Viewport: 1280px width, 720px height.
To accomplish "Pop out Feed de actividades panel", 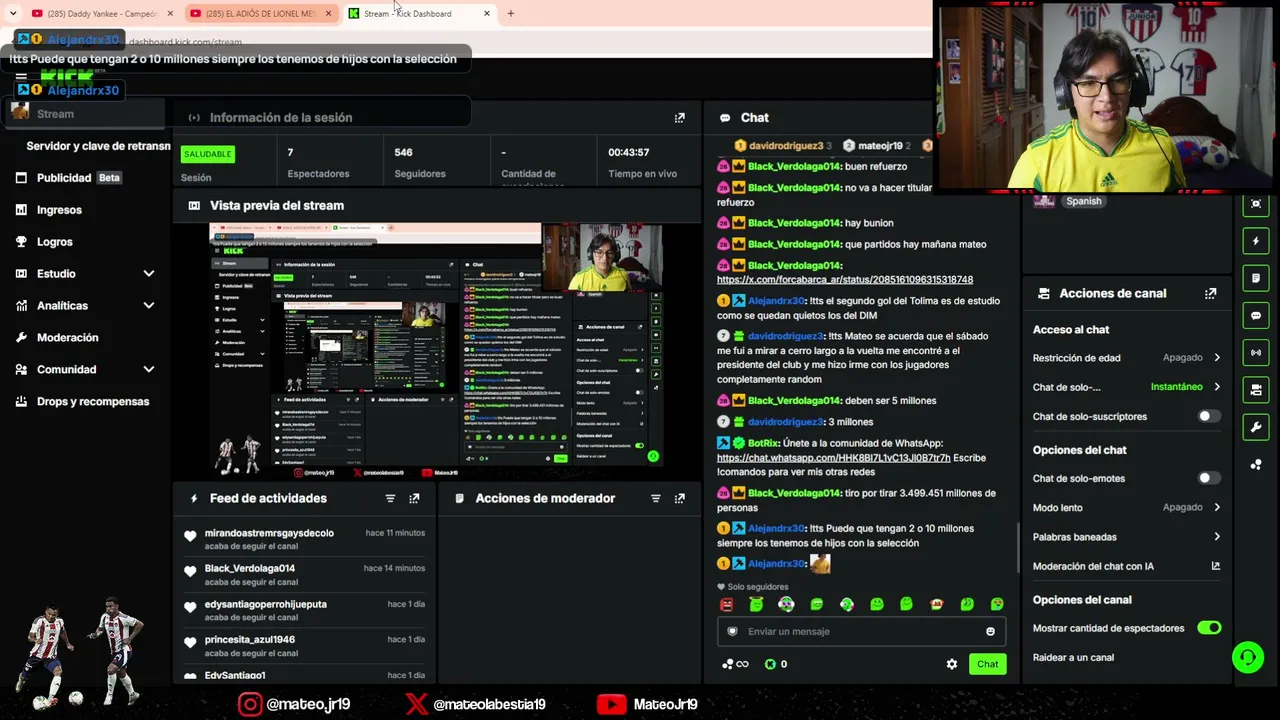I will tap(414, 498).
